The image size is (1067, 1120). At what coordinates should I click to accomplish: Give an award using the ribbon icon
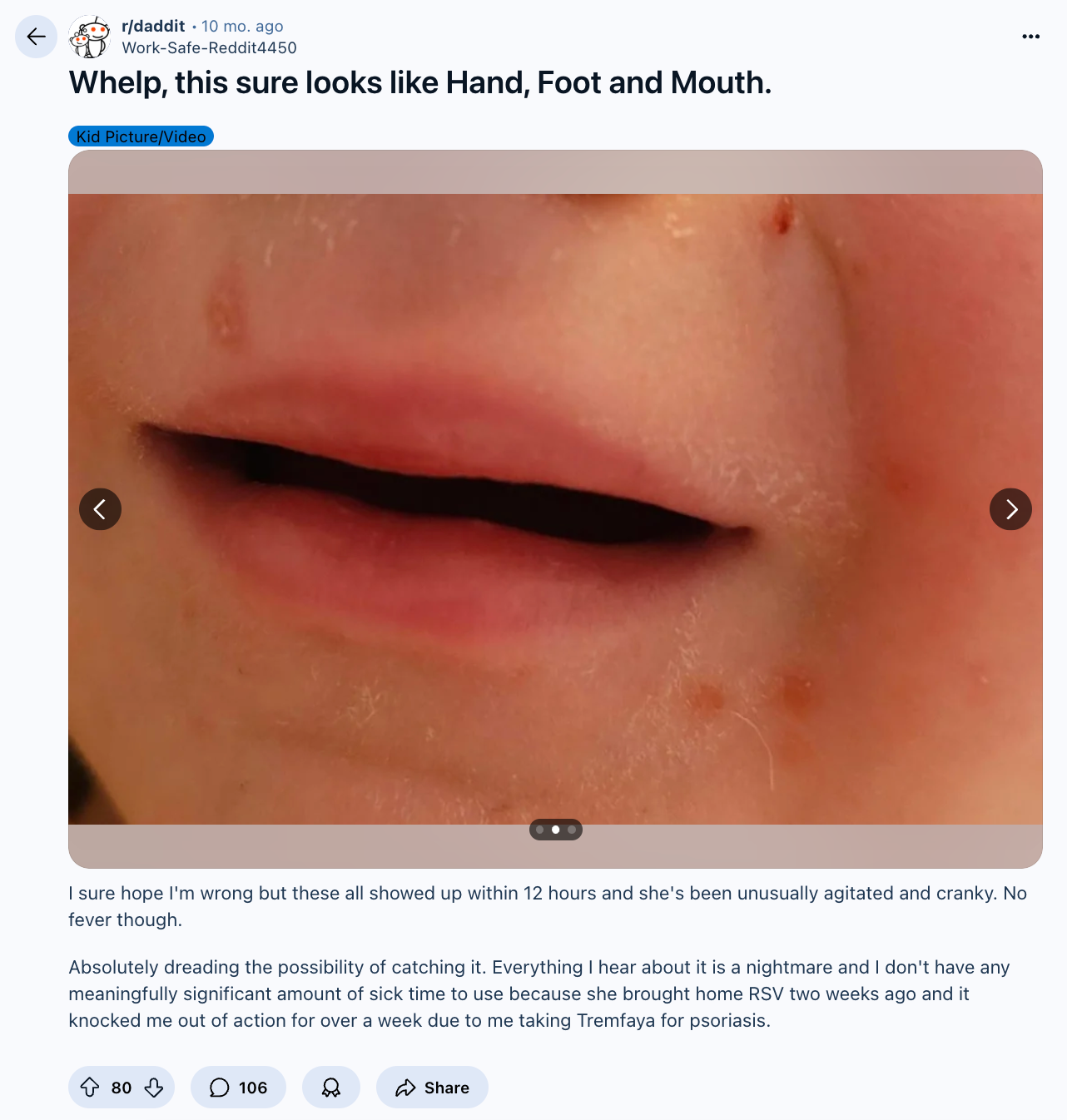(331, 1088)
